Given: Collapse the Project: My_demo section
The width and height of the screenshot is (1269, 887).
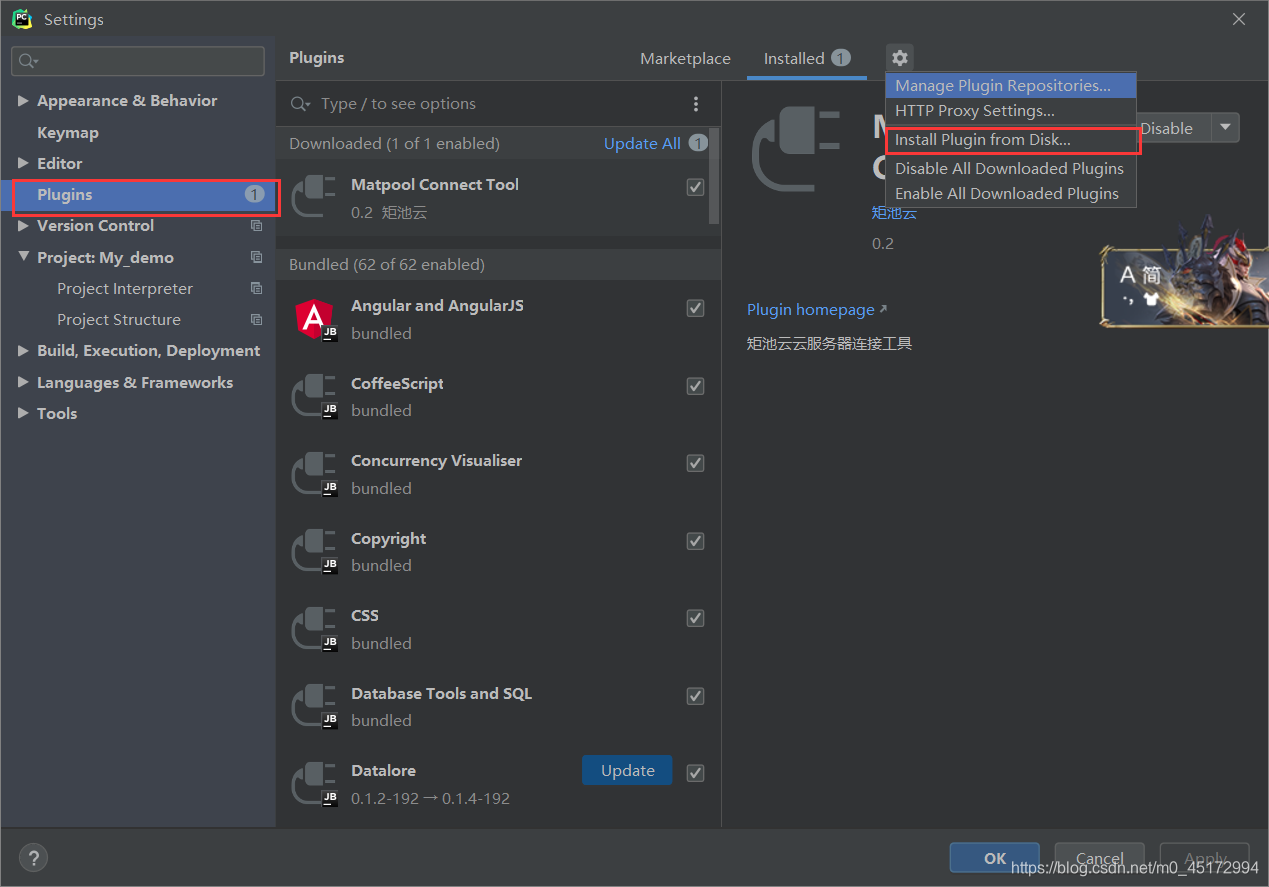Looking at the screenshot, I should point(23,257).
